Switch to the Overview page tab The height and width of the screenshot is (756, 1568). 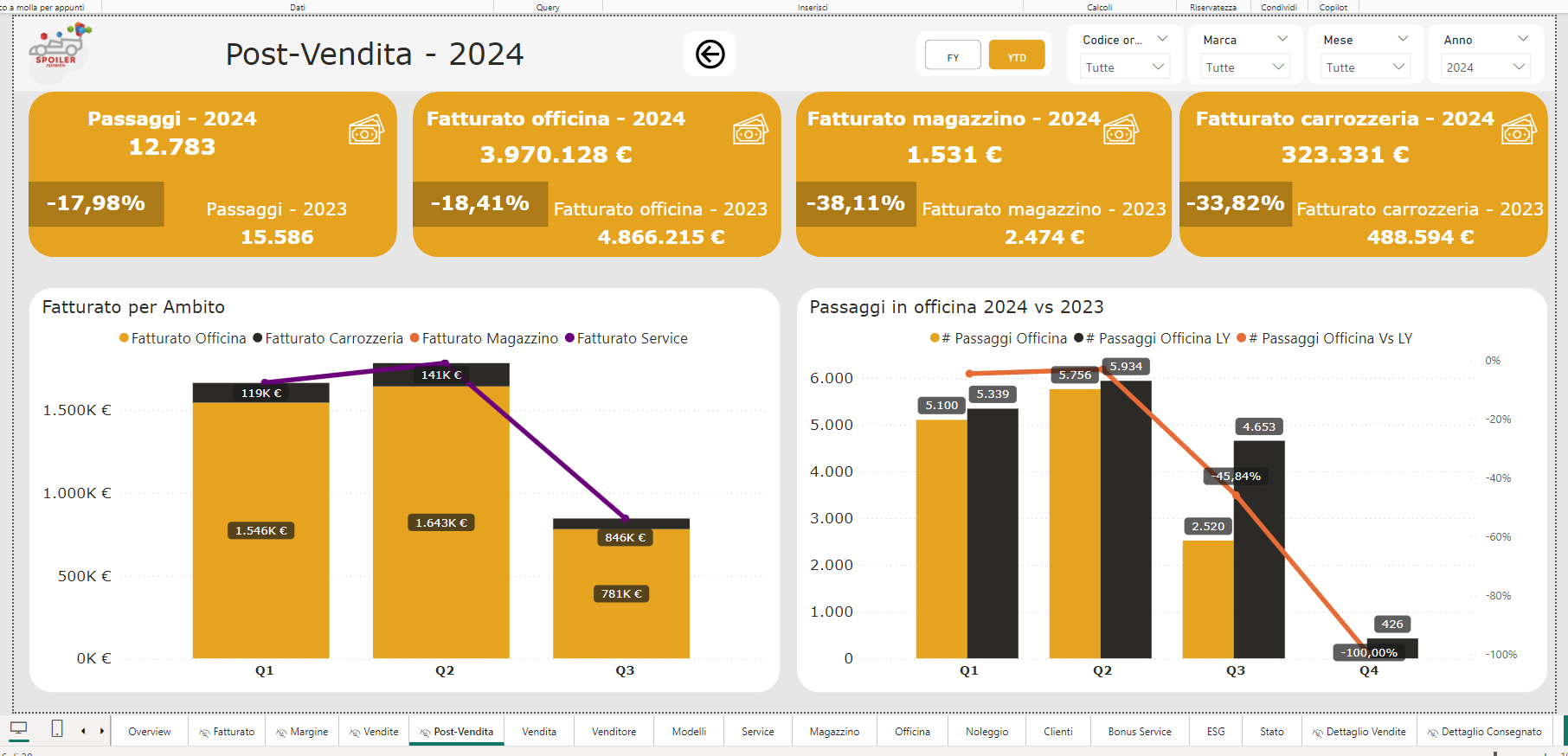[150, 732]
